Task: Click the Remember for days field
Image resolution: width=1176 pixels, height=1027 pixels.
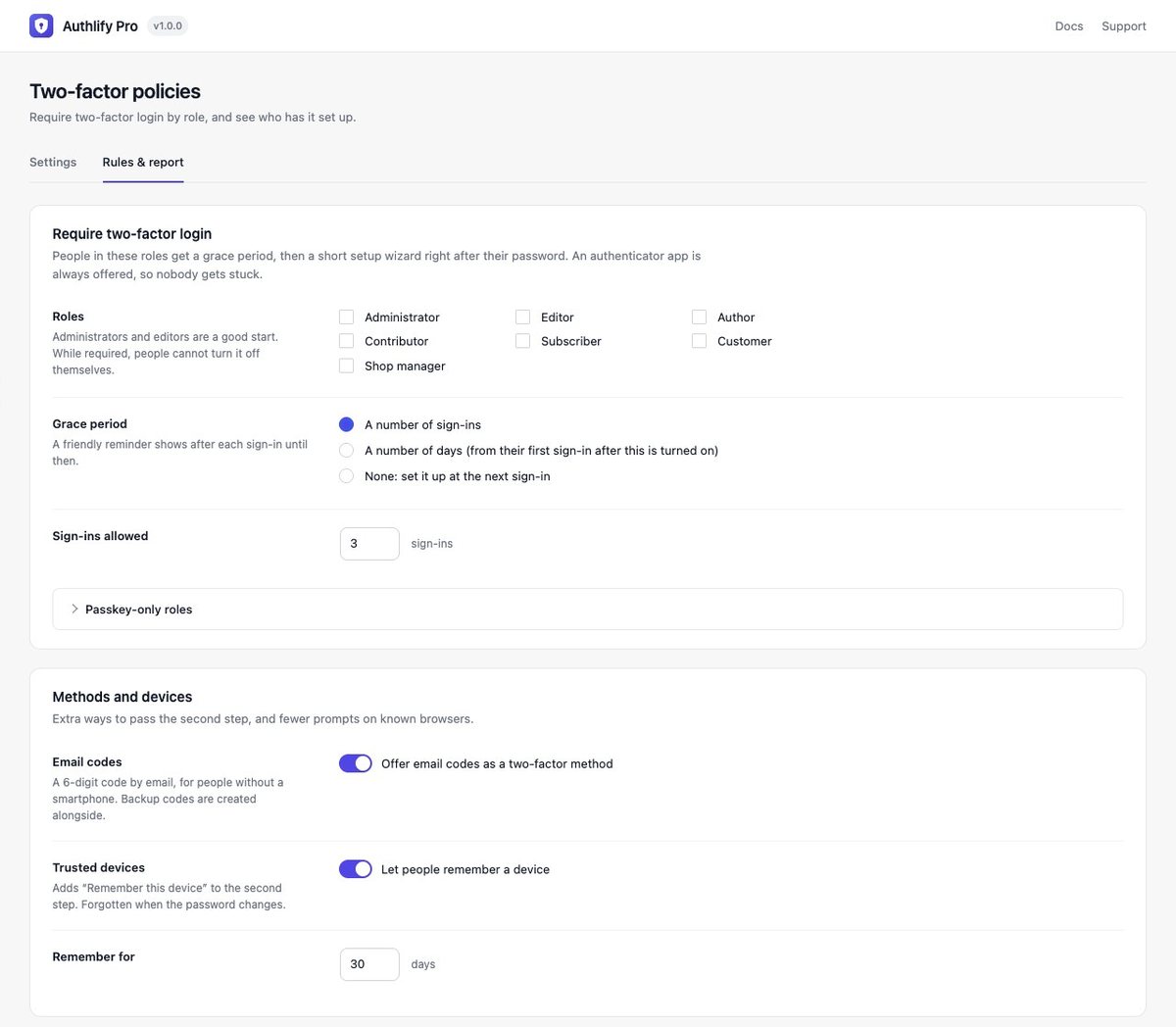Action: [369, 964]
